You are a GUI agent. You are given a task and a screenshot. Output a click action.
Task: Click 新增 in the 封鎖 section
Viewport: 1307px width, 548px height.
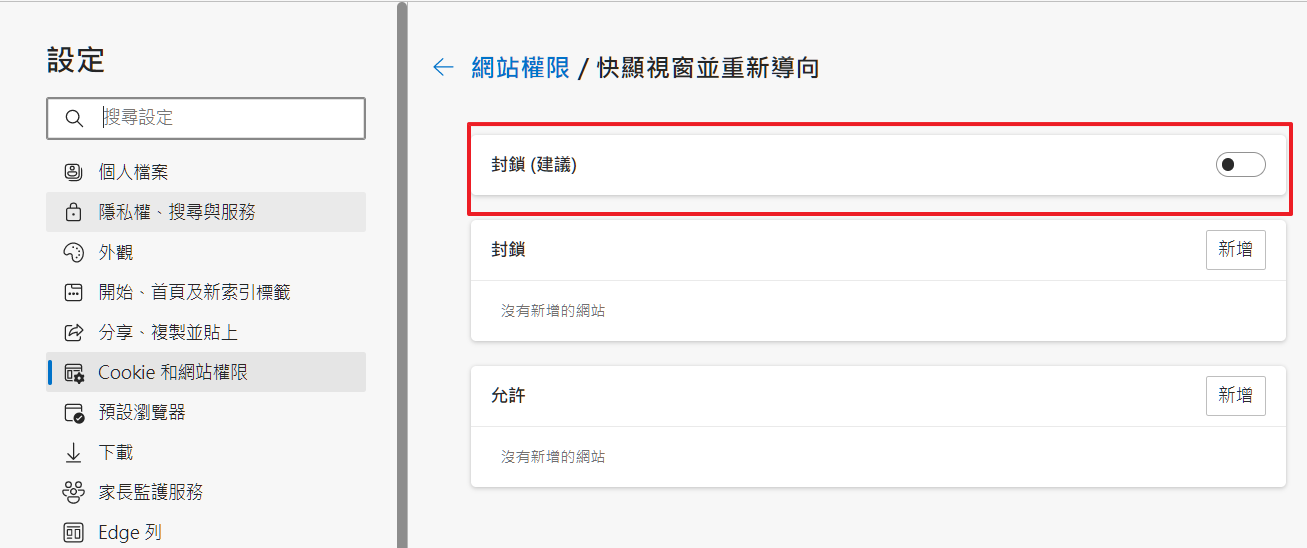coord(1235,250)
